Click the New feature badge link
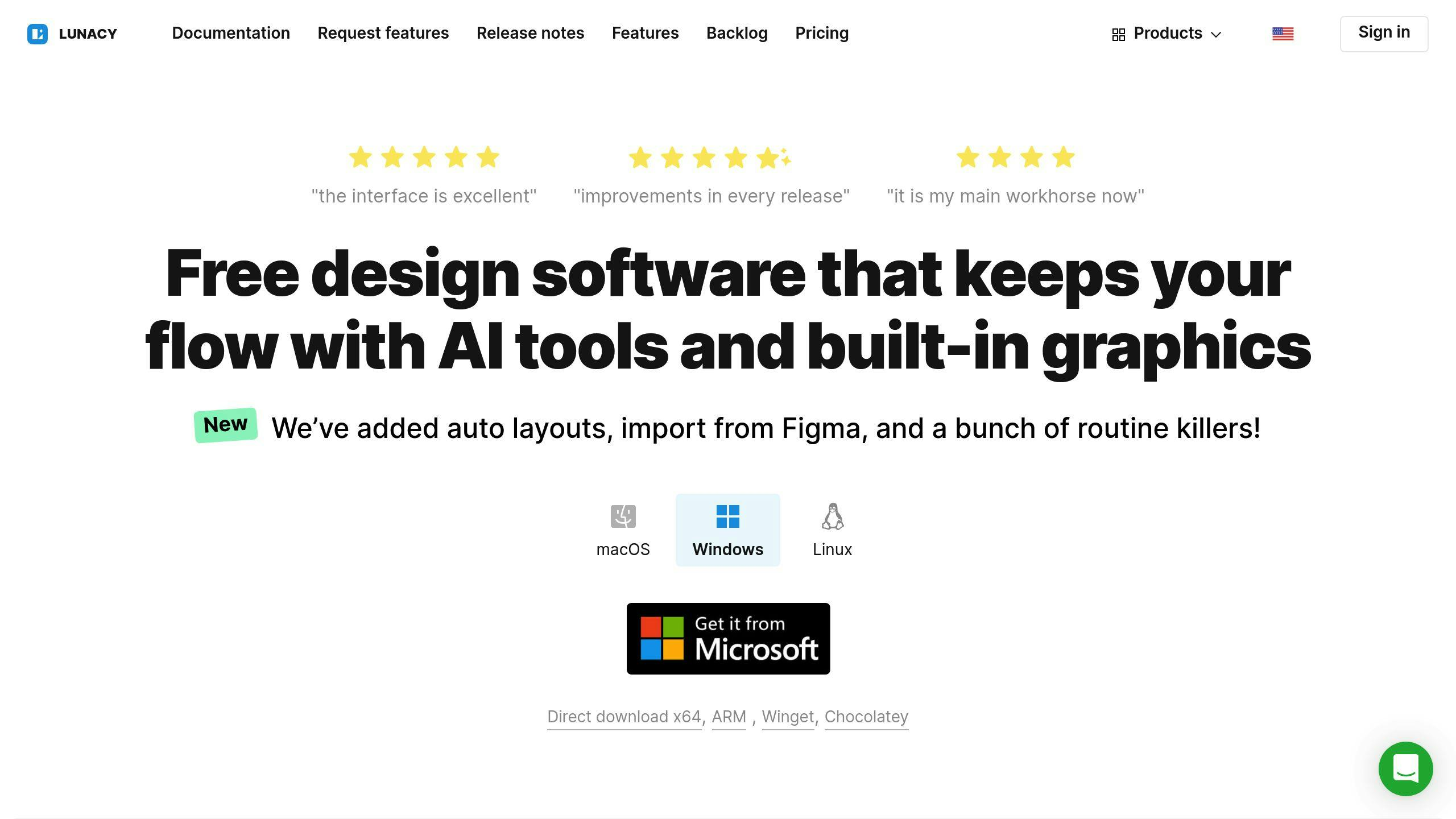The width and height of the screenshot is (1456, 819). [225, 425]
